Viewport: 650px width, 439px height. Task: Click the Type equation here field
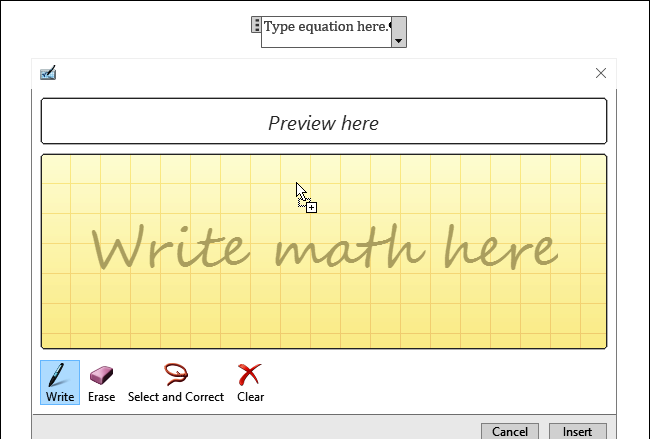click(x=327, y=32)
